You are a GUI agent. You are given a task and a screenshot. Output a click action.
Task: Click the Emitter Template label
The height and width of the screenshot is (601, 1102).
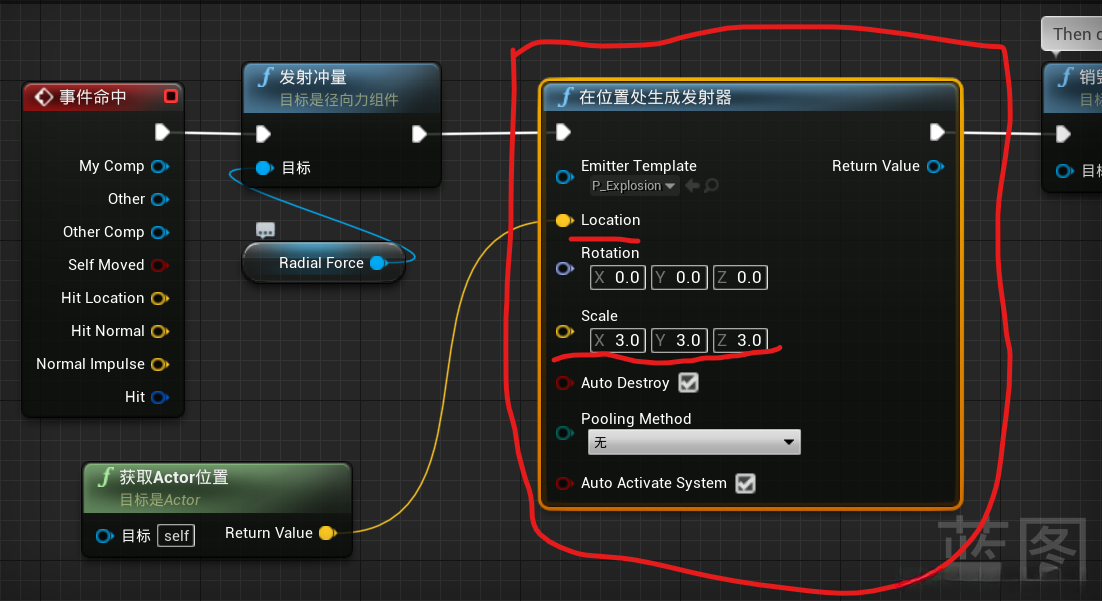click(x=639, y=166)
